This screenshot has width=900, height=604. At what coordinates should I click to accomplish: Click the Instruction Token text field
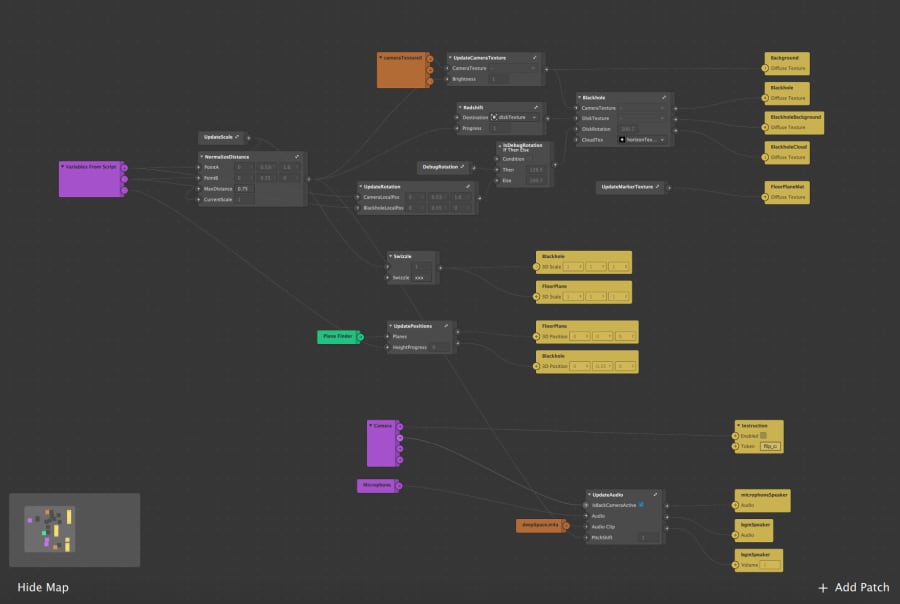click(x=770, y=446)
